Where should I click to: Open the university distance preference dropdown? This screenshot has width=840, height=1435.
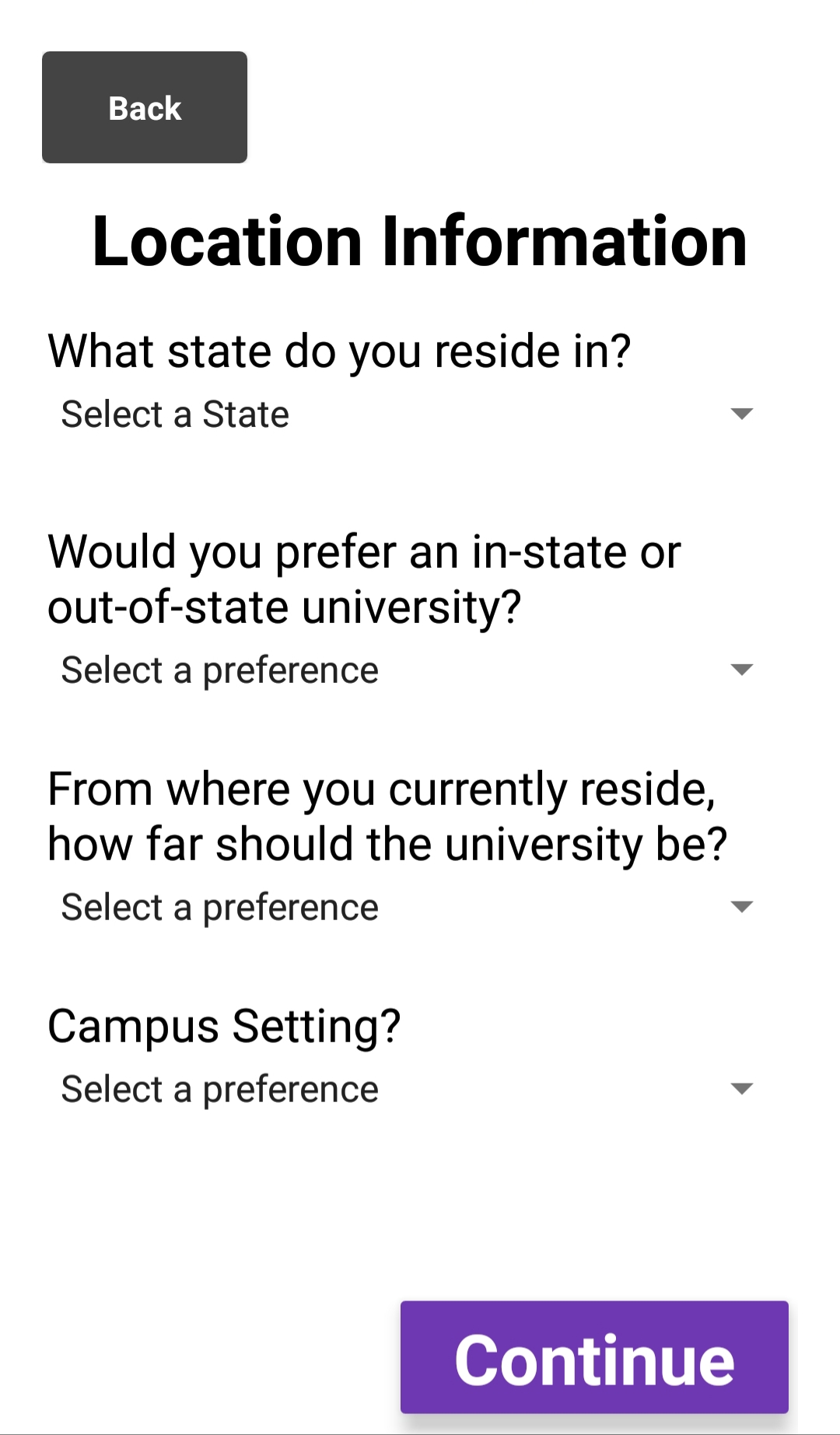pos(409,907)
